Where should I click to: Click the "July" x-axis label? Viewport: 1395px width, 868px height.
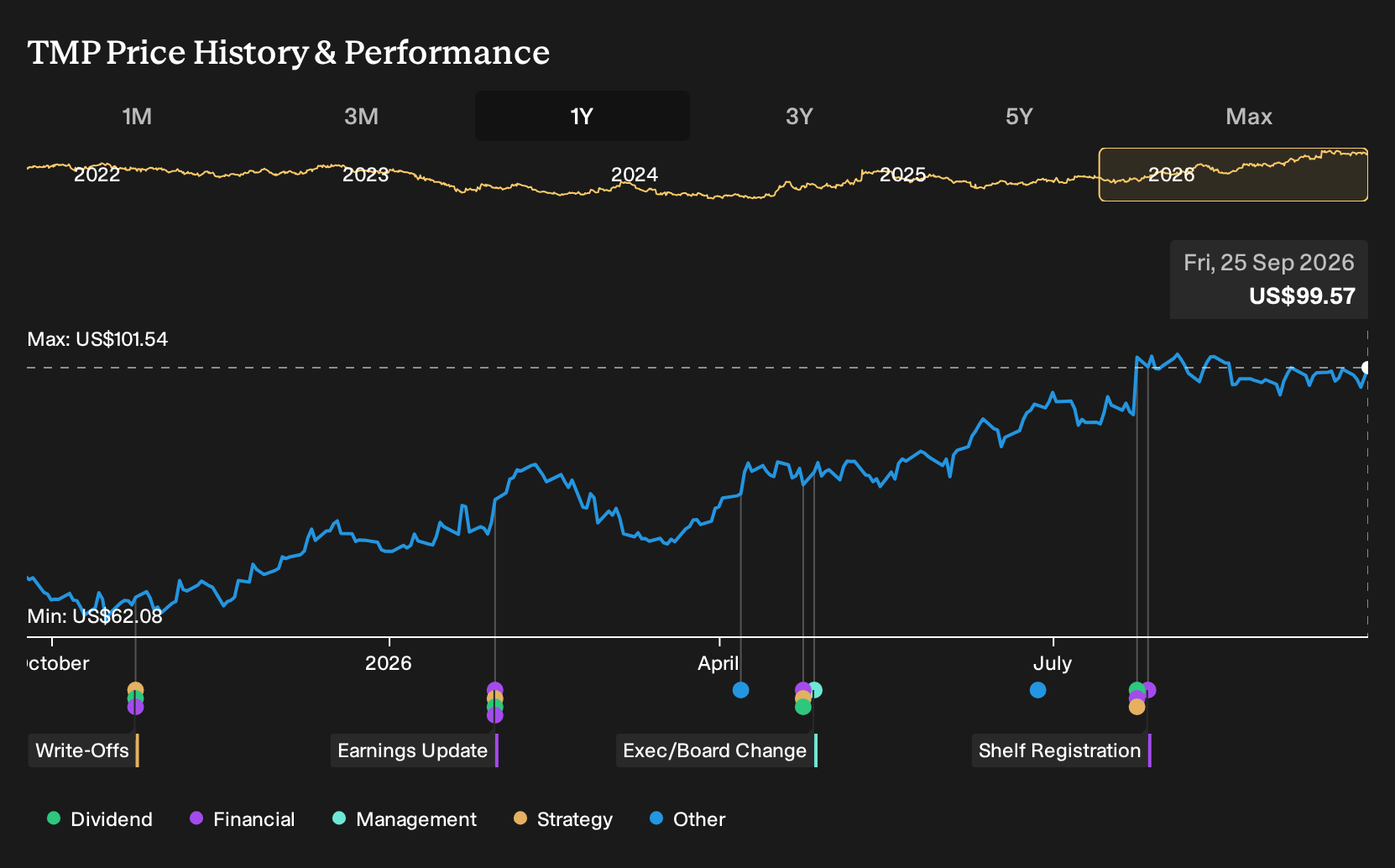click(x=1053, y=663)
